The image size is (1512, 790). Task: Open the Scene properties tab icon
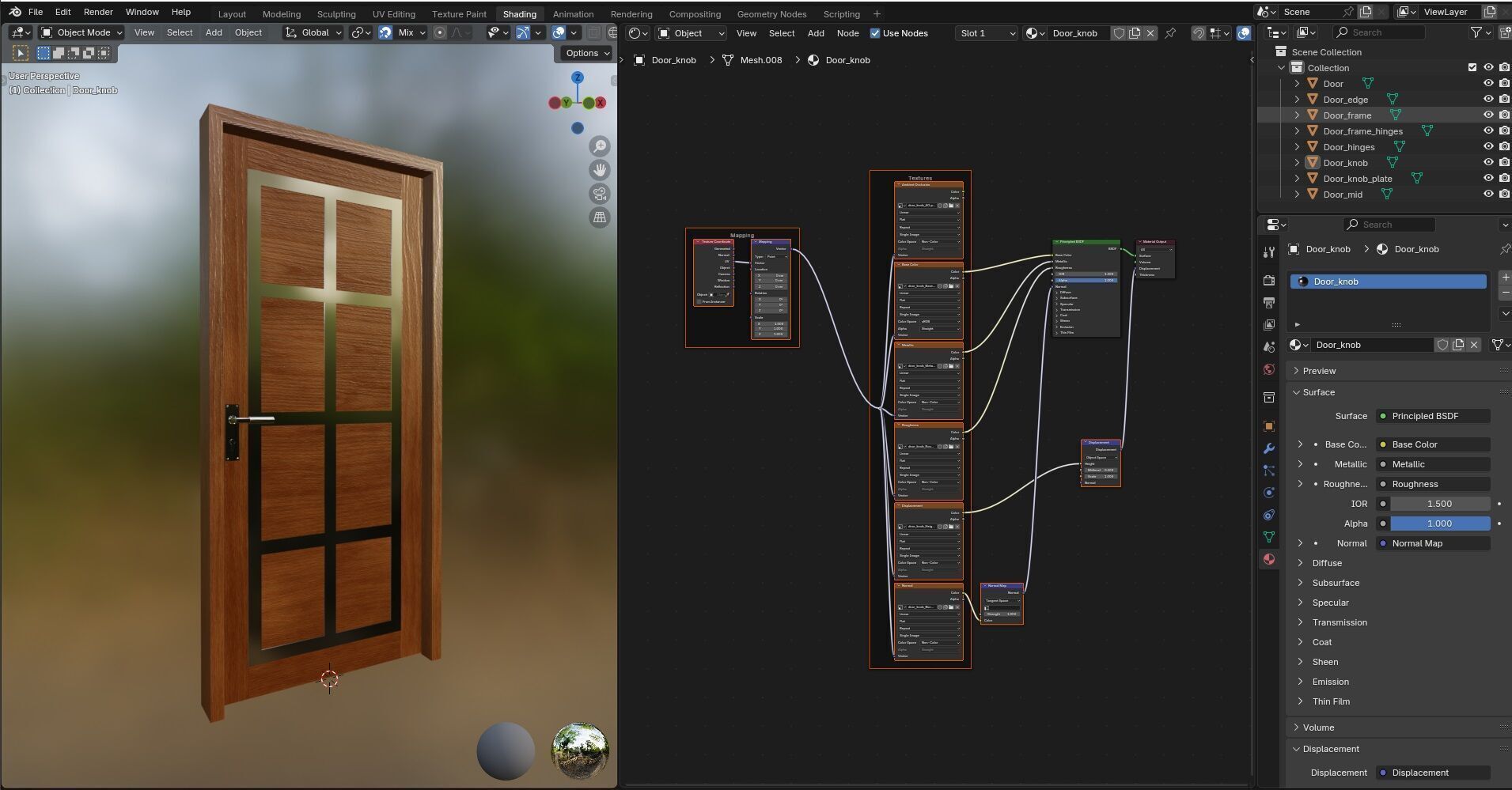click(1269, 347)
